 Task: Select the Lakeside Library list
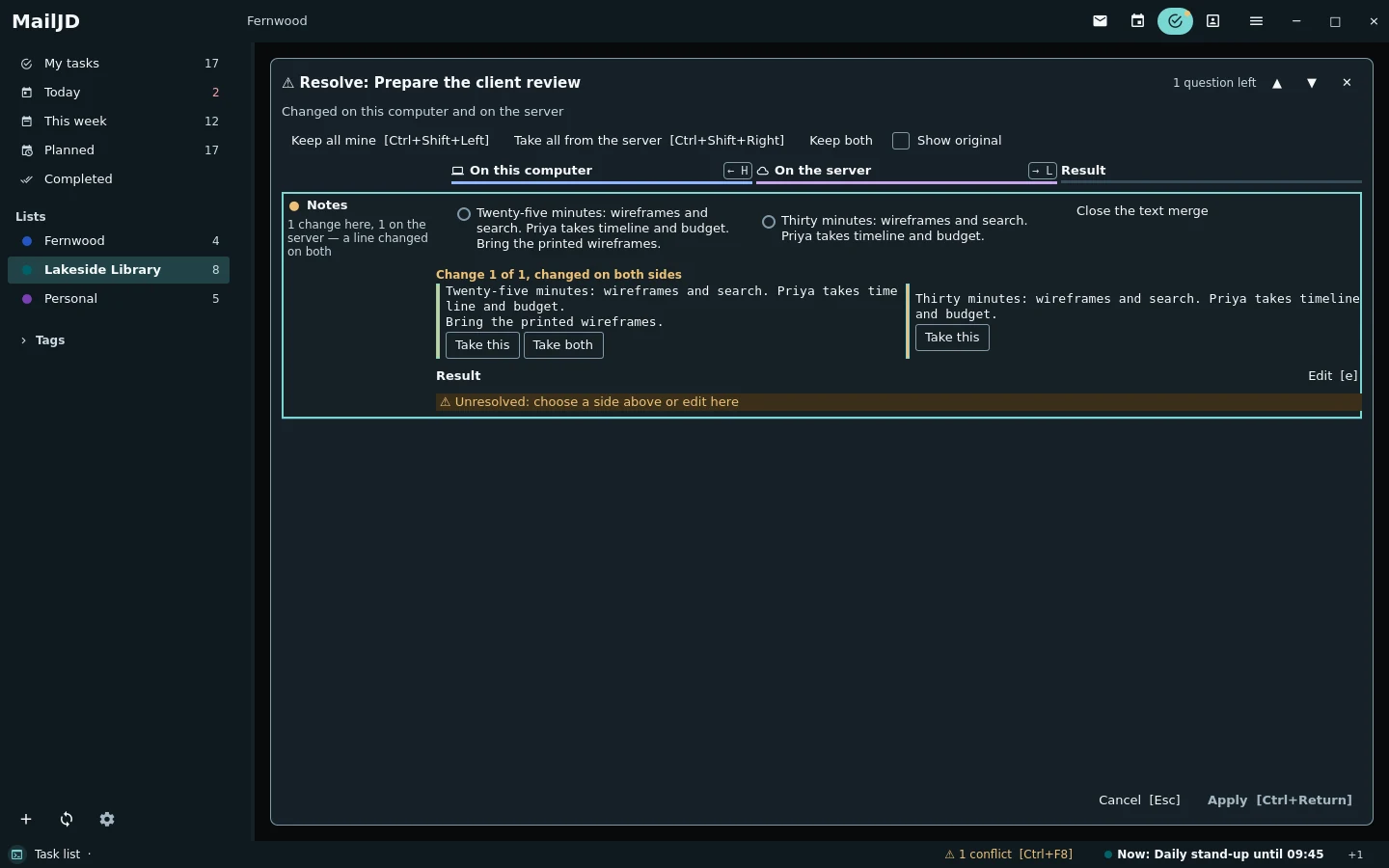(120, 270)
